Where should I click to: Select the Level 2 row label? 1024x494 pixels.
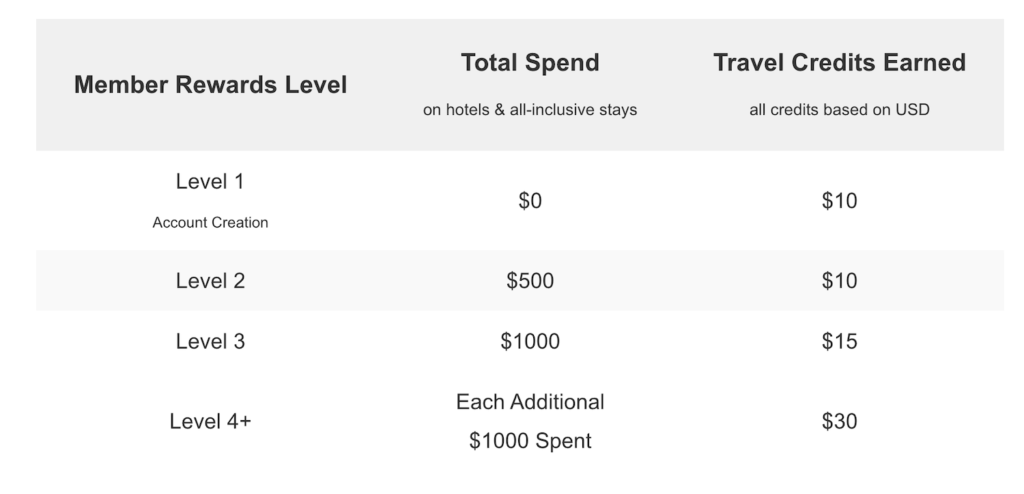(x=210, y=281)
